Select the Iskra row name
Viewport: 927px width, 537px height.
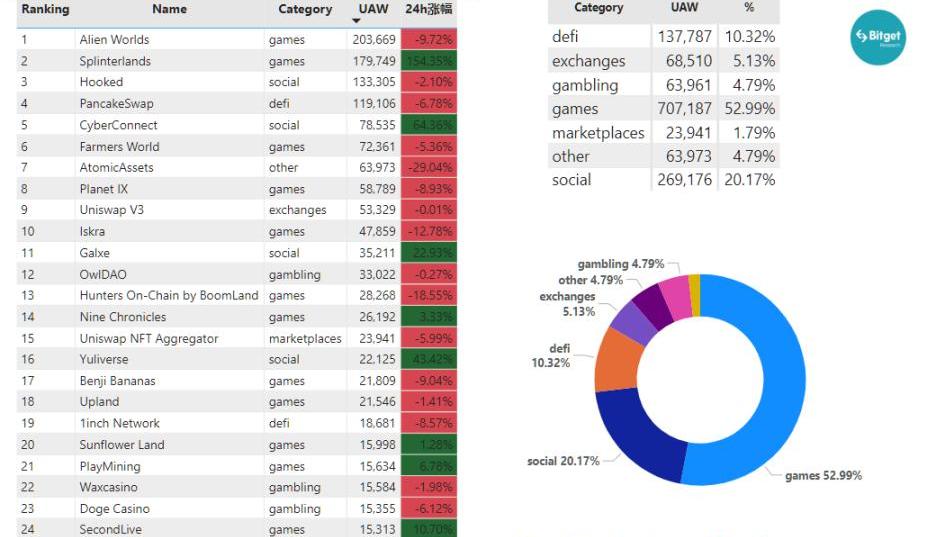92,231
